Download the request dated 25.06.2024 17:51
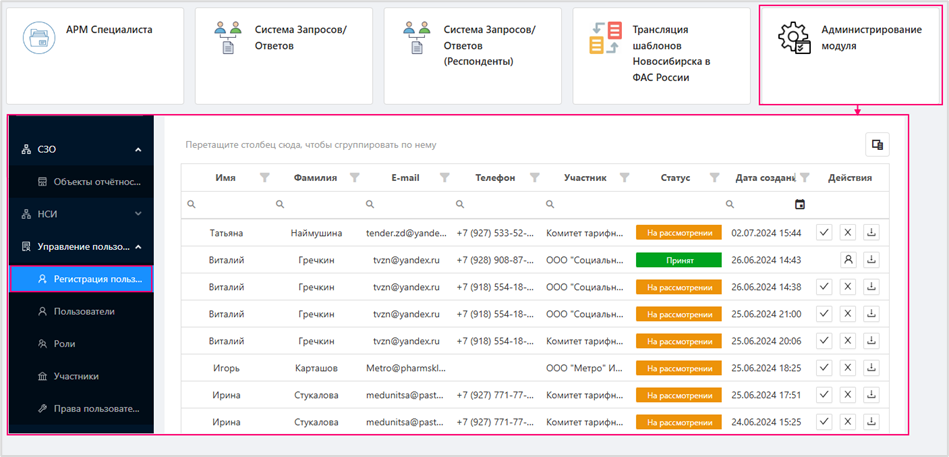Screen dimensions: 949x457 click(871, 395)
